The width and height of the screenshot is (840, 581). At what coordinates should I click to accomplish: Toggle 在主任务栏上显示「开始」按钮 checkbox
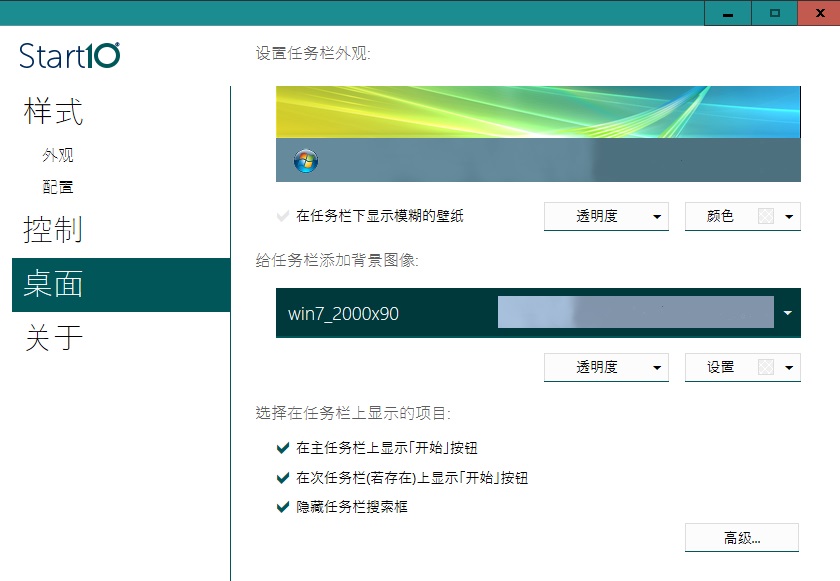283,448
